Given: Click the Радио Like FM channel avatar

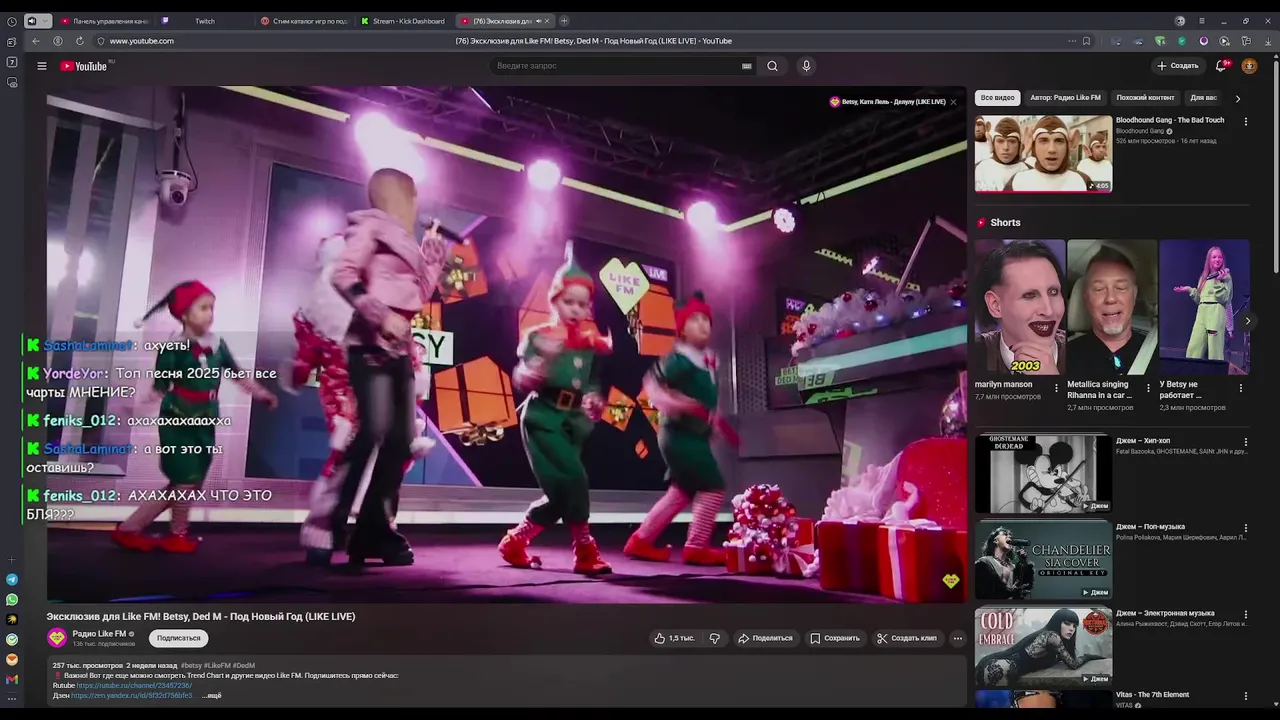Looking at the screenshot, I should 57,638.
